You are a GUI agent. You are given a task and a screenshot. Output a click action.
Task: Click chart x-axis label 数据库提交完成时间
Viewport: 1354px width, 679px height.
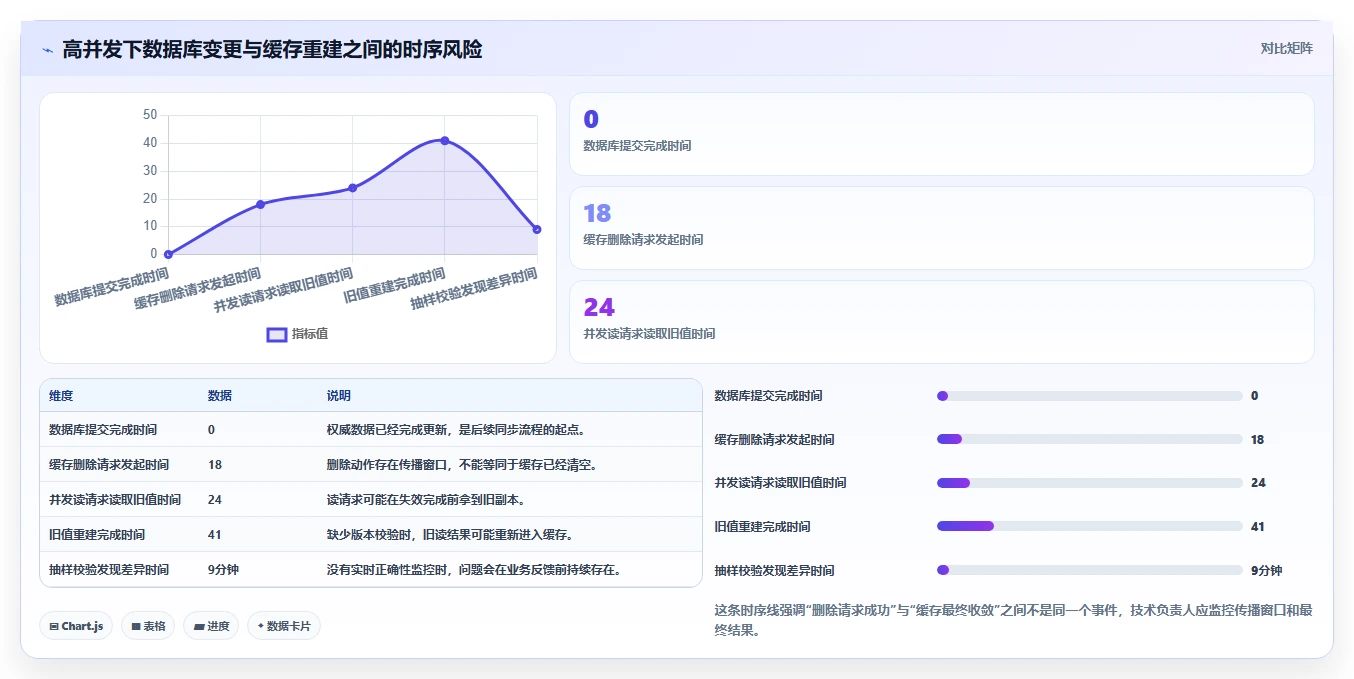[x=110, y=286]
